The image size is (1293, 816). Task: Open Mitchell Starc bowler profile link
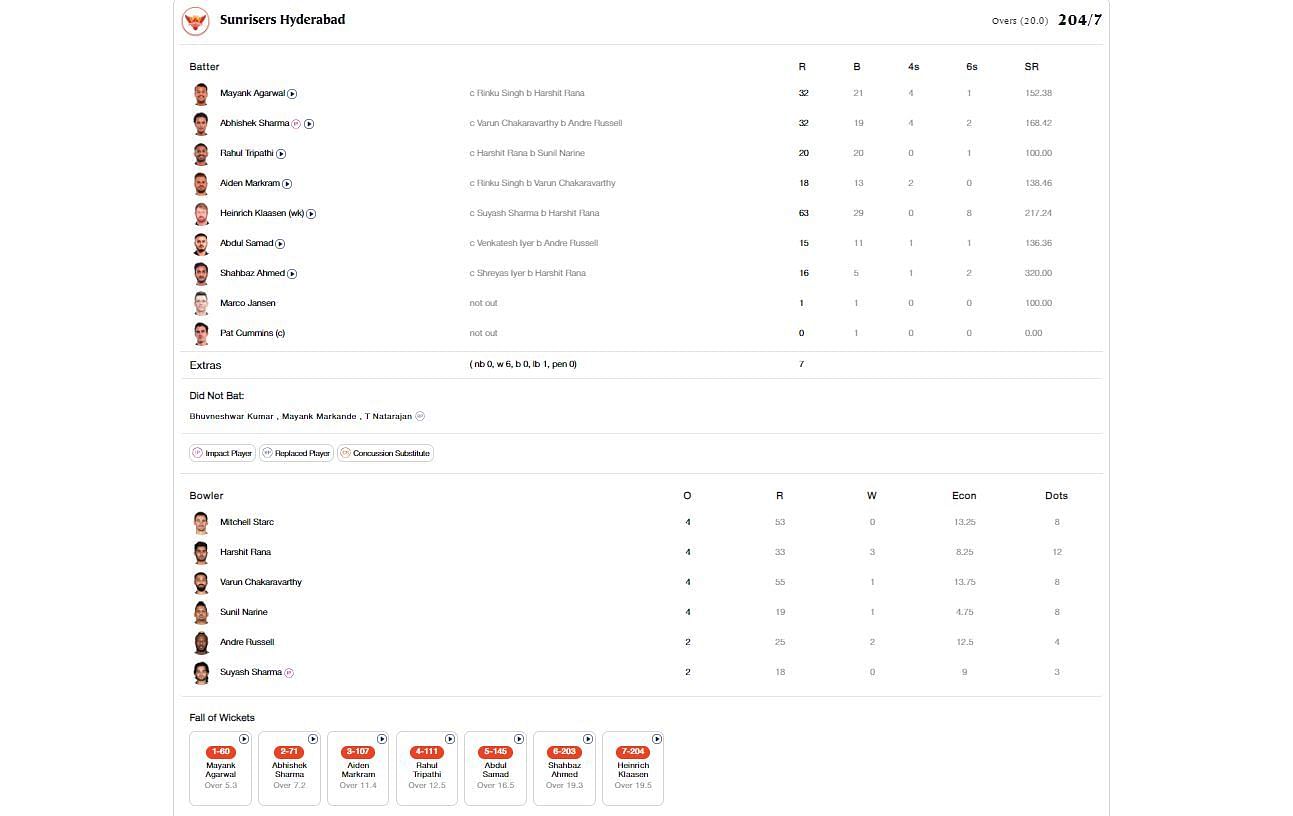247,522
